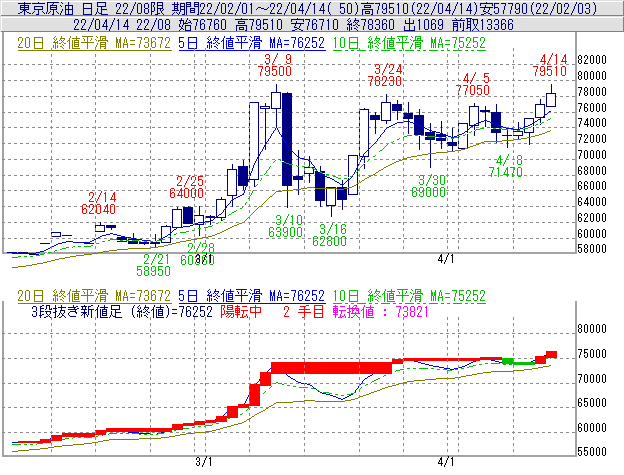Click the 5日 終値平滑 MA=76252 legend above candlestick chart

(252, 43)
